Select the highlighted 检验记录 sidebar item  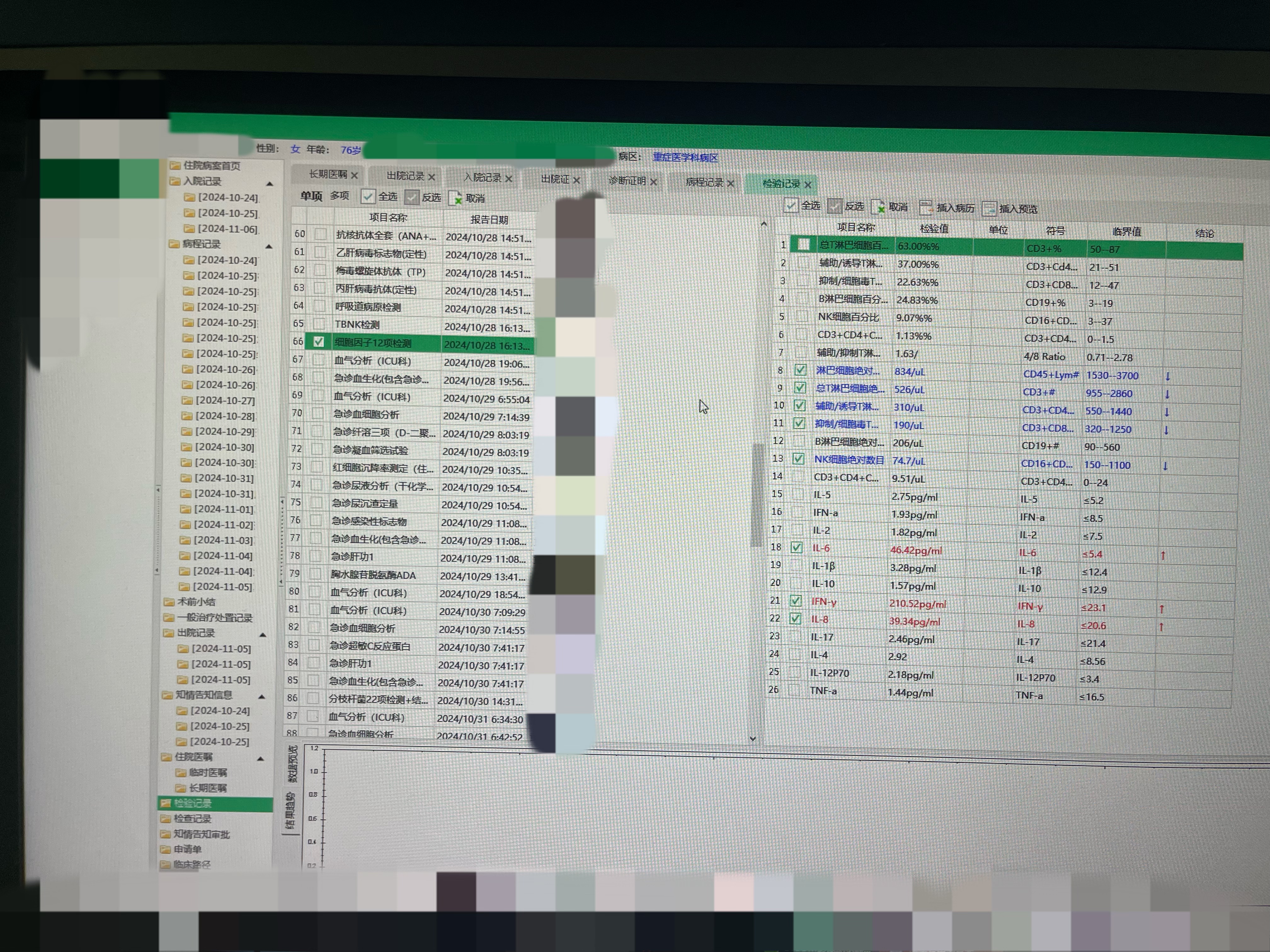215,803
